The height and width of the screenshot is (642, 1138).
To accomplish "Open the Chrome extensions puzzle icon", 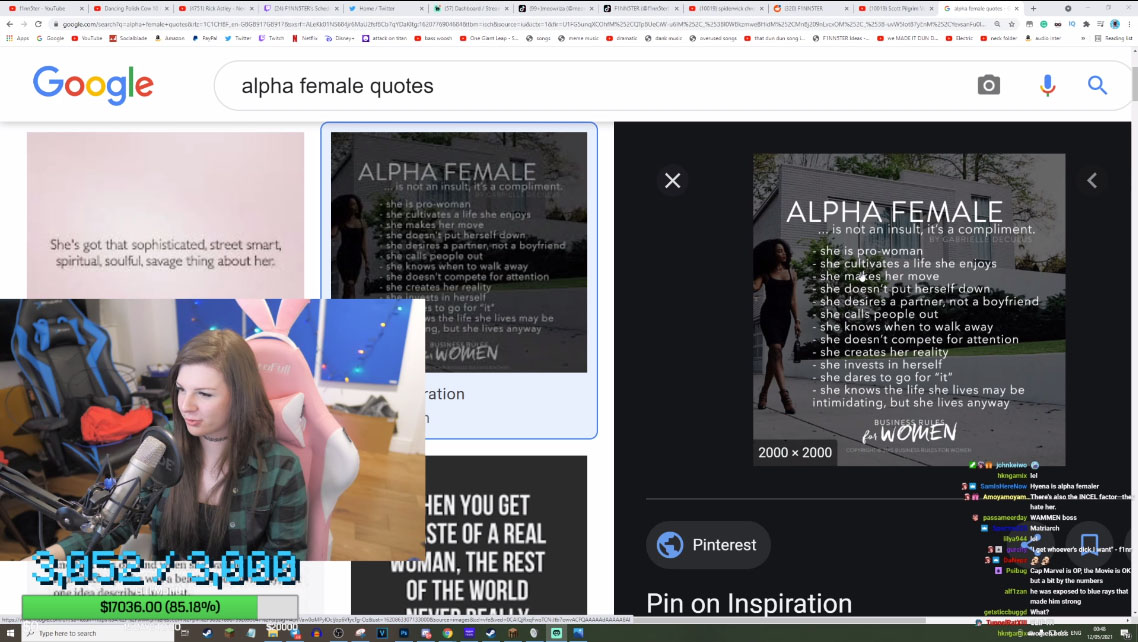I will 1086,24.
